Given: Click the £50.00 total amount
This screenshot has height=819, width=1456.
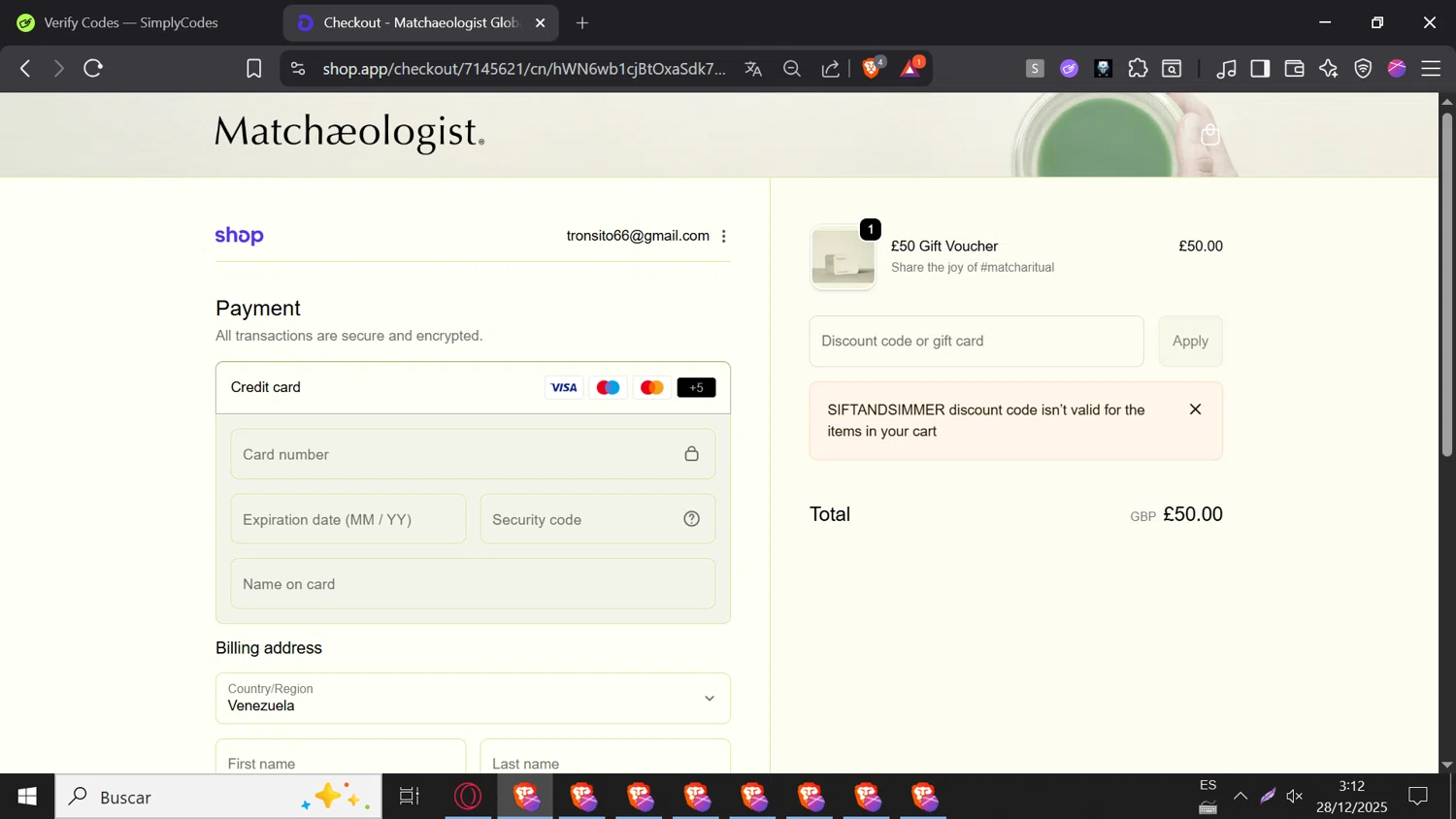Looking at the screenshot, I should click(x=1193, y=514).
